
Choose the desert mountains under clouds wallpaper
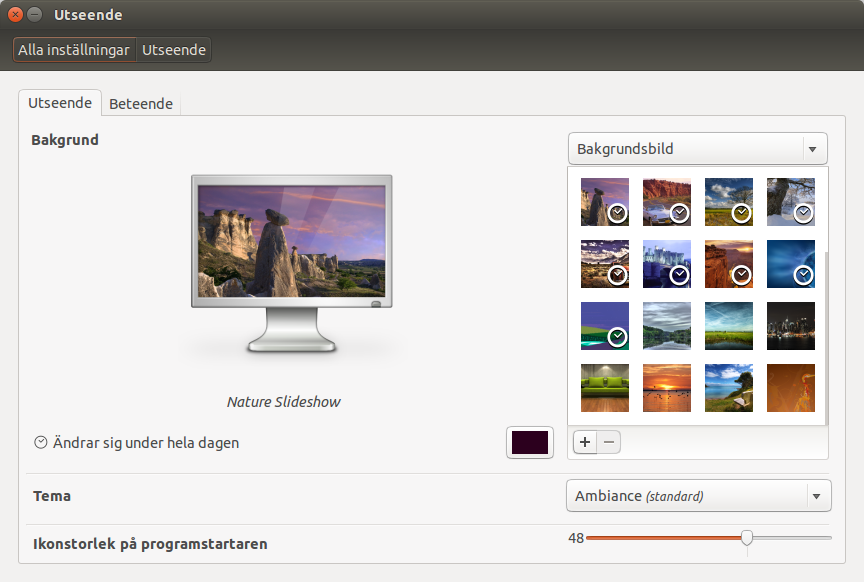604,264
